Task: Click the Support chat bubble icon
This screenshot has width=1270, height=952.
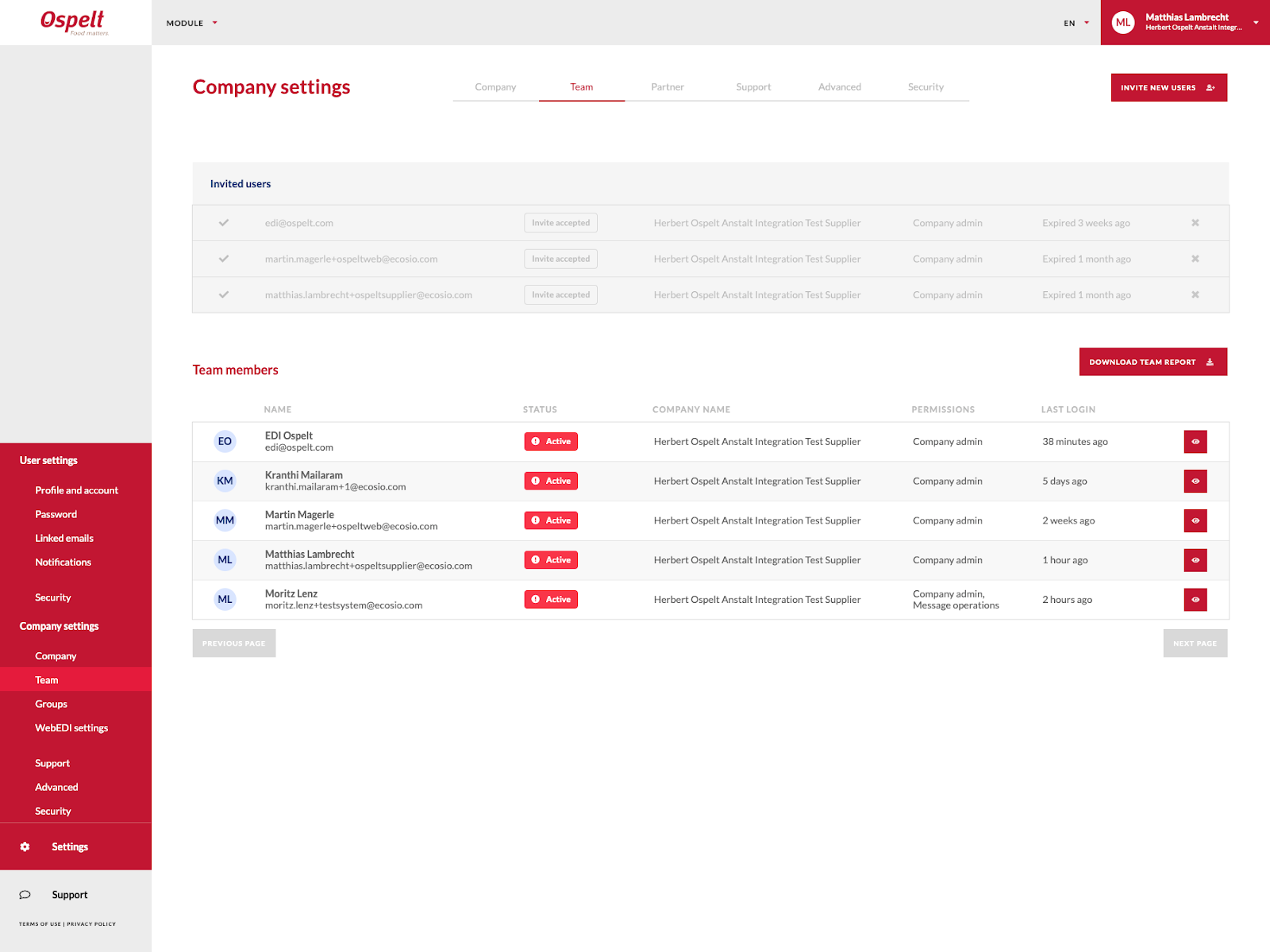Action: [25, 894]
